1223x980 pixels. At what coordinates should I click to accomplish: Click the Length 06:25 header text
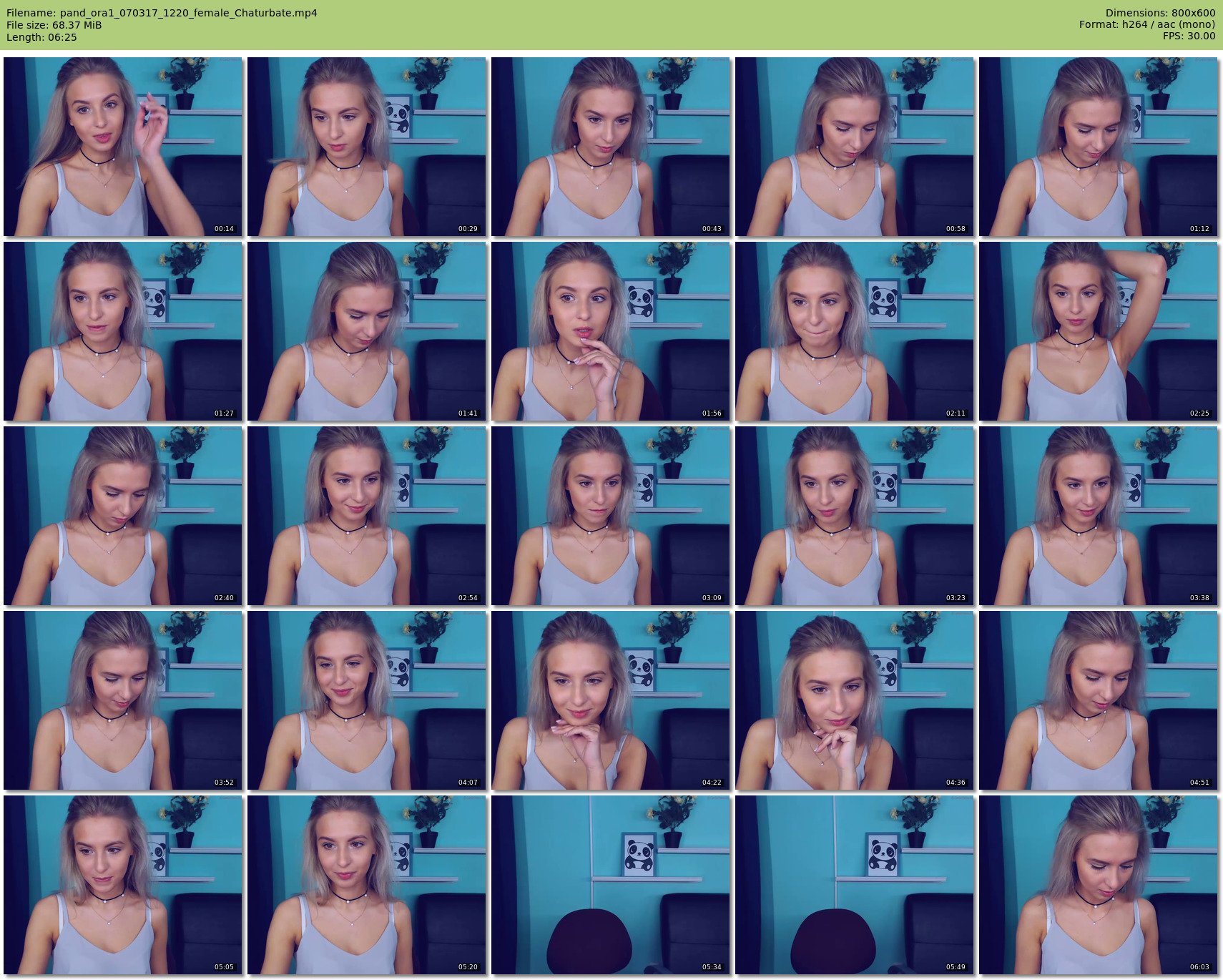[x=41, y=37]
